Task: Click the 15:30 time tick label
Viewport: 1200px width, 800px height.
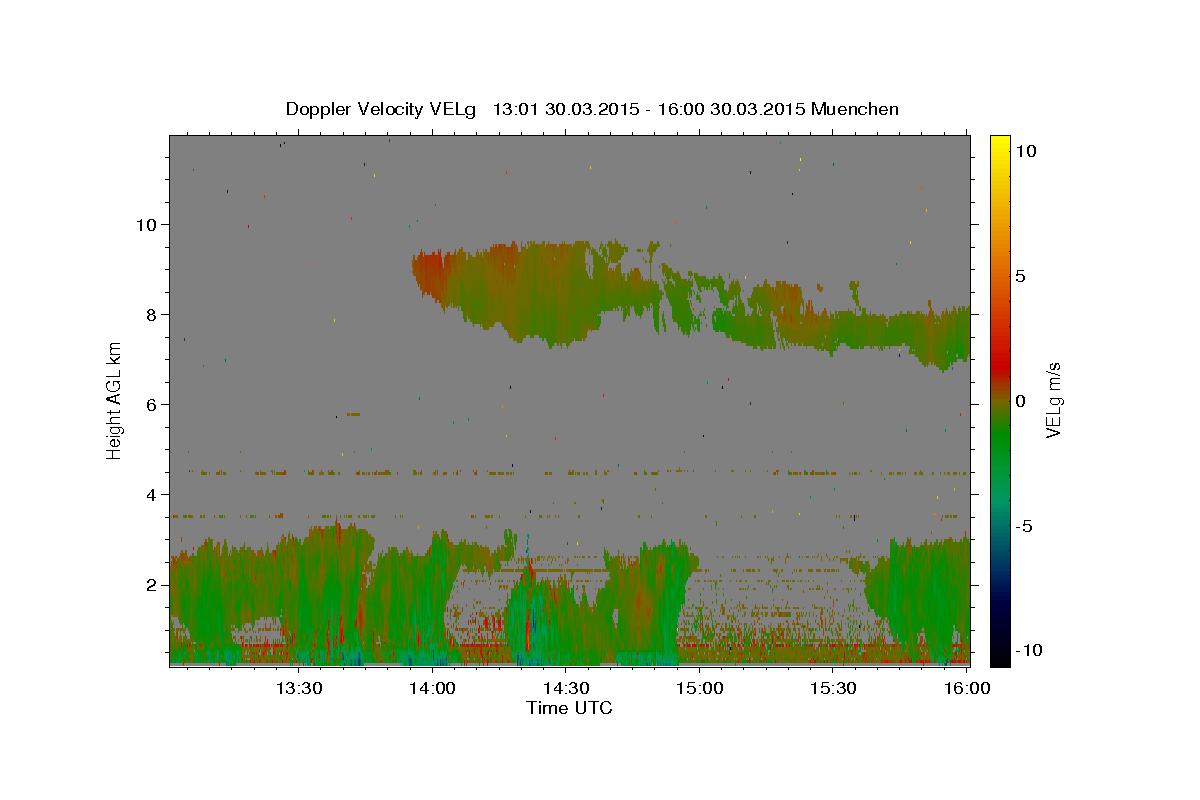Action: coord(834,688)
